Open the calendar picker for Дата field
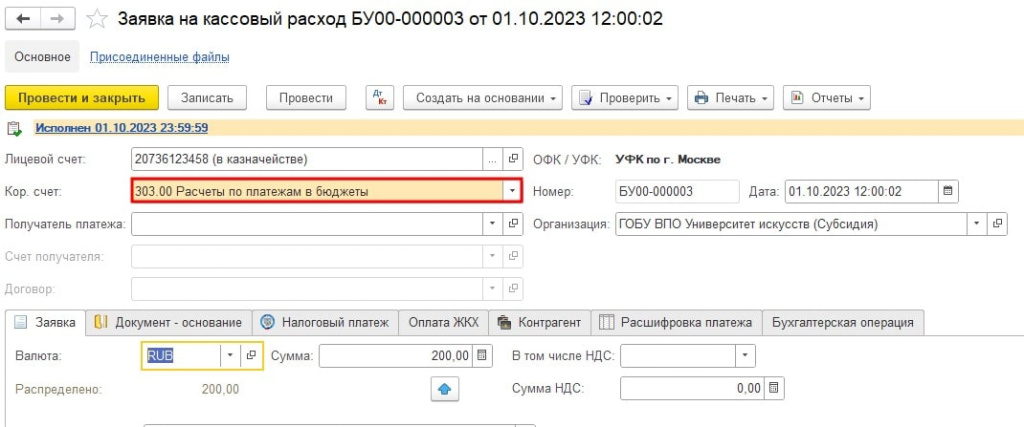Viewport: 1024px width, 427px height. point(948,191)
